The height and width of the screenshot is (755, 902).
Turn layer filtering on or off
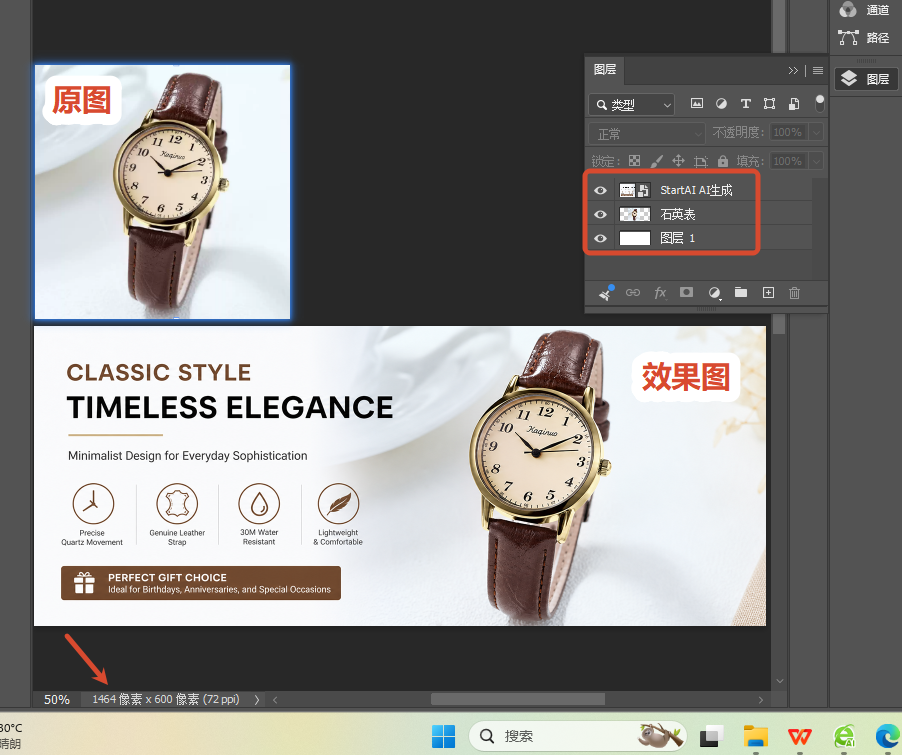tap(820, 104)
